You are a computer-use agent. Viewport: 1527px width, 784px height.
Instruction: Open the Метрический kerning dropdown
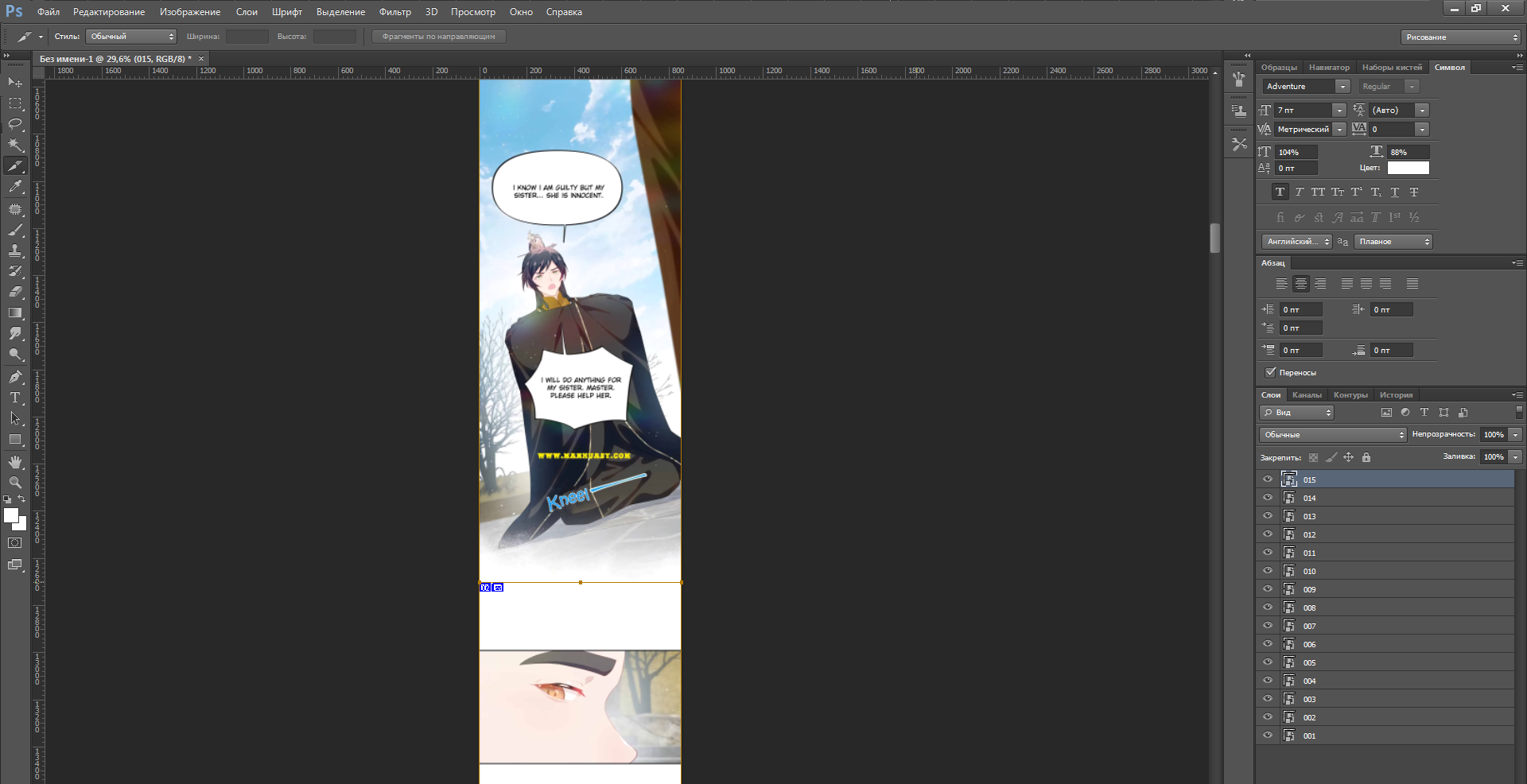[1340, 129]
